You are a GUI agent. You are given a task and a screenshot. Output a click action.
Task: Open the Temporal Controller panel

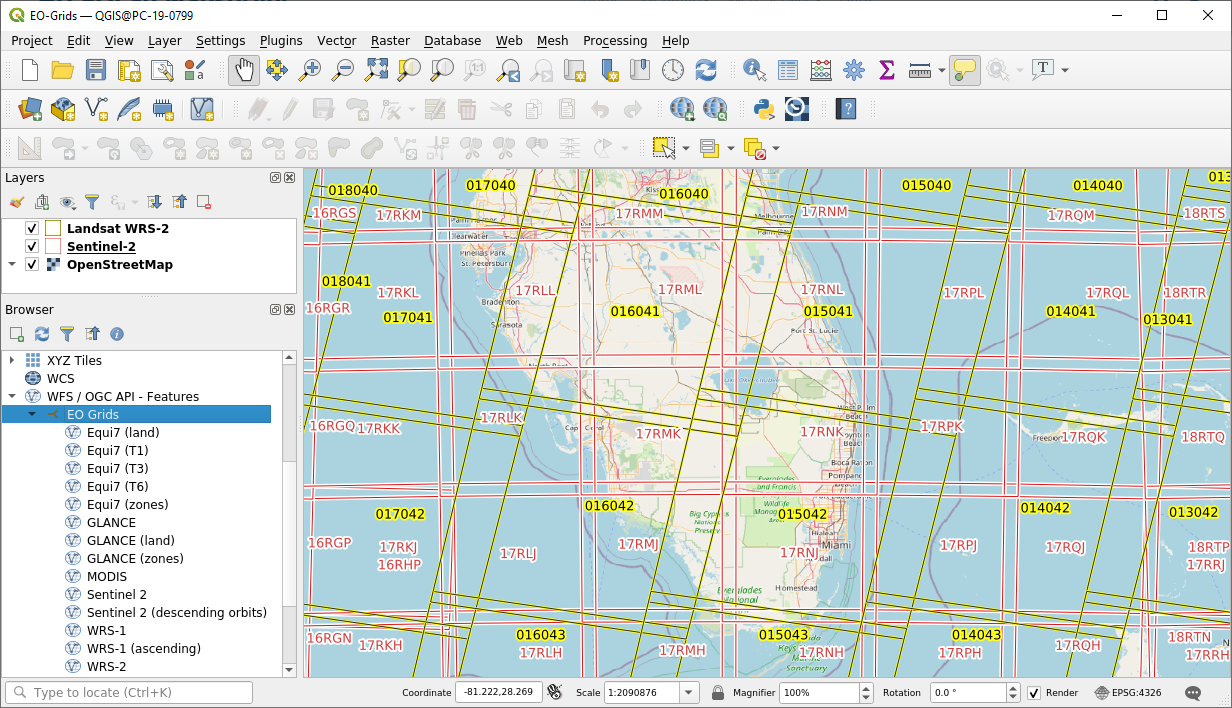pos(673,70)
